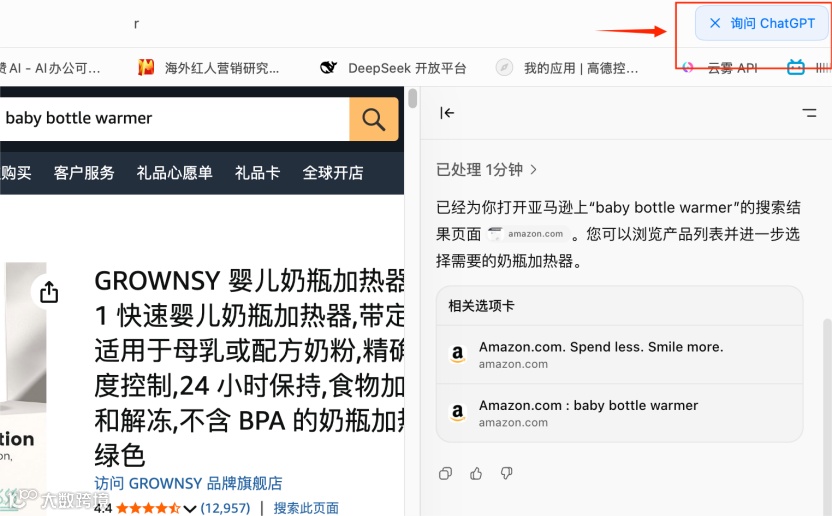Click the page vertical scrollbar thumb

(412, 99)
